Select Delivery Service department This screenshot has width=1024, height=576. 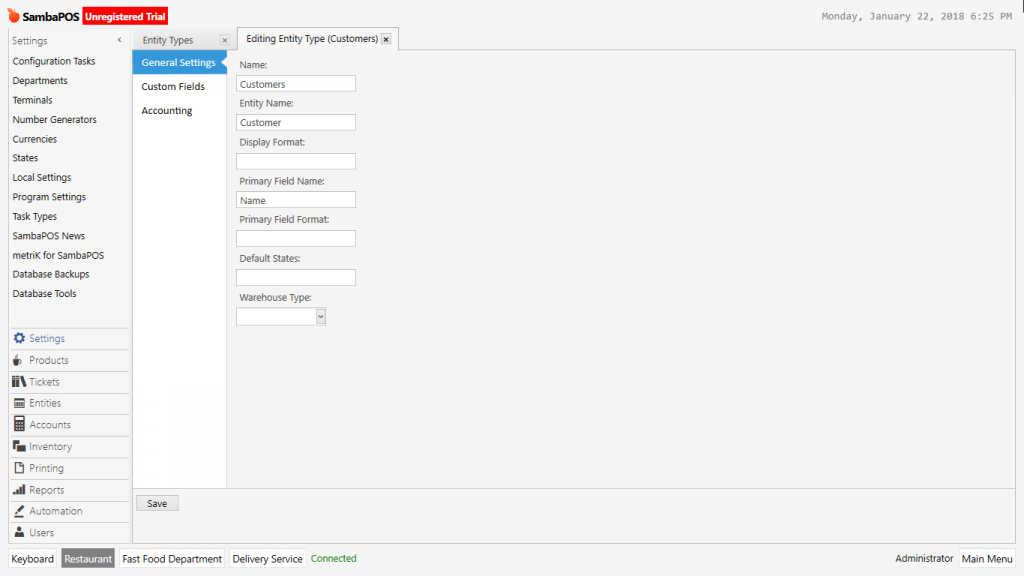[x=267, y=559]
